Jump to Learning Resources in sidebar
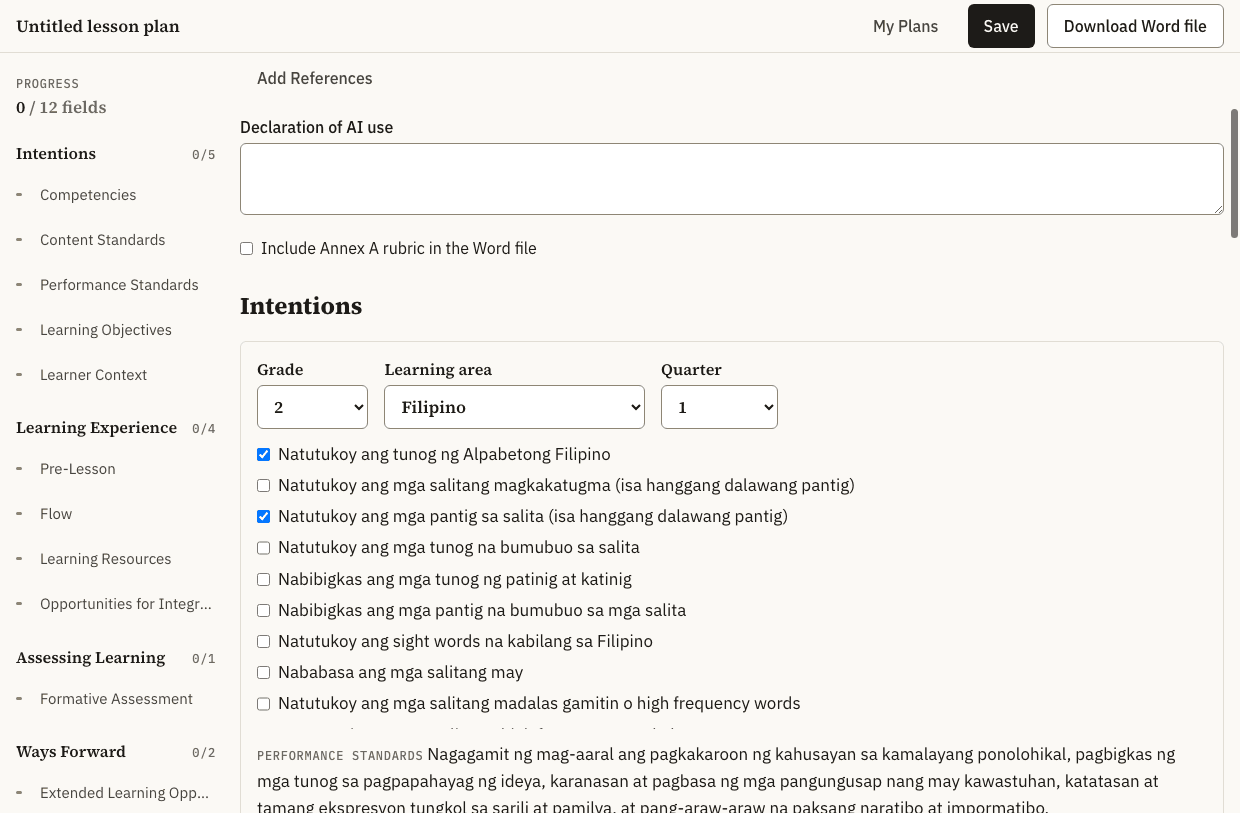 [x=105, y=559]
